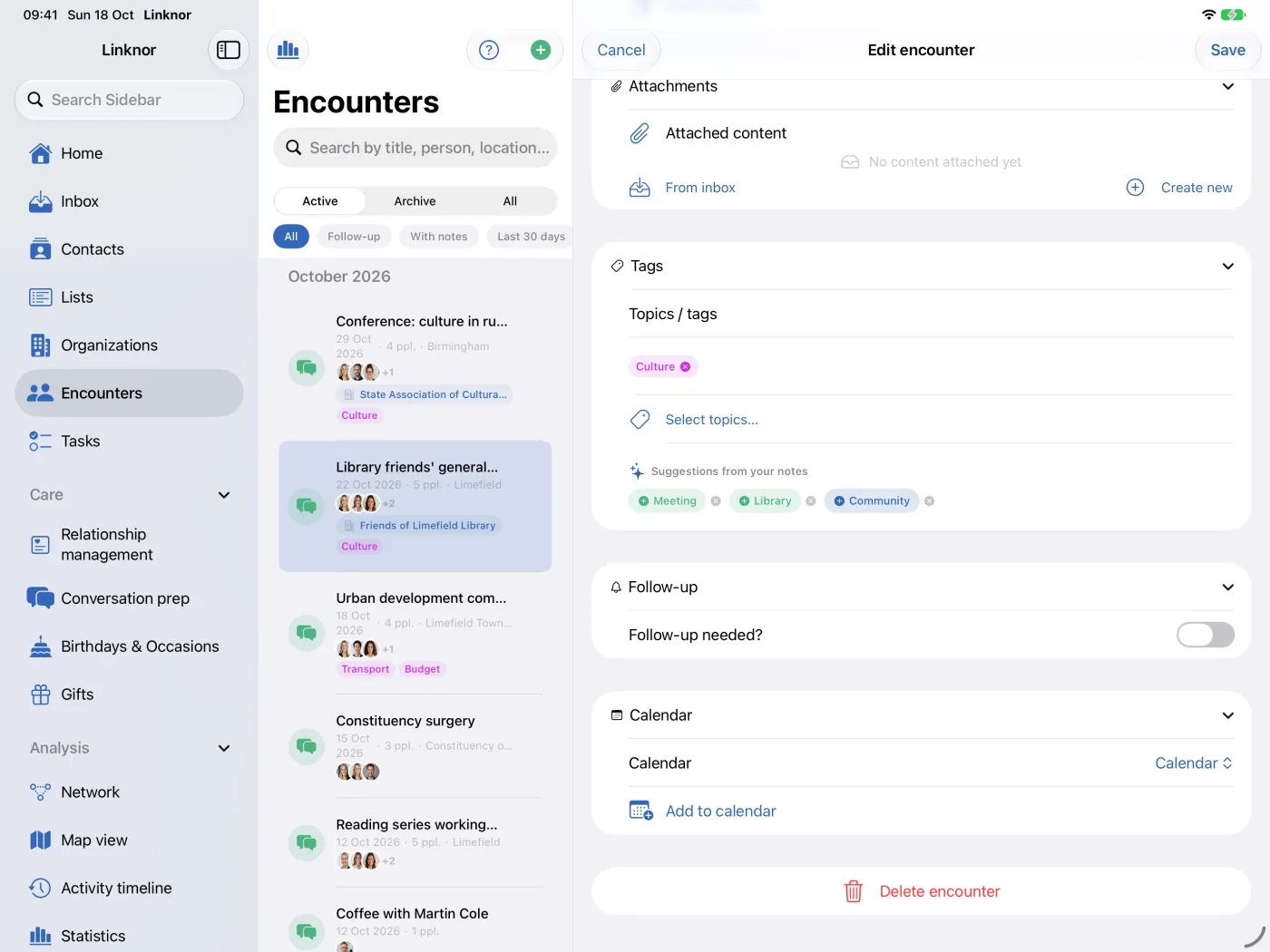Collapse the Follow-up section
Image resolution: width=1270 pixels, height=952 pixels.
click(x=1227, y=588)
